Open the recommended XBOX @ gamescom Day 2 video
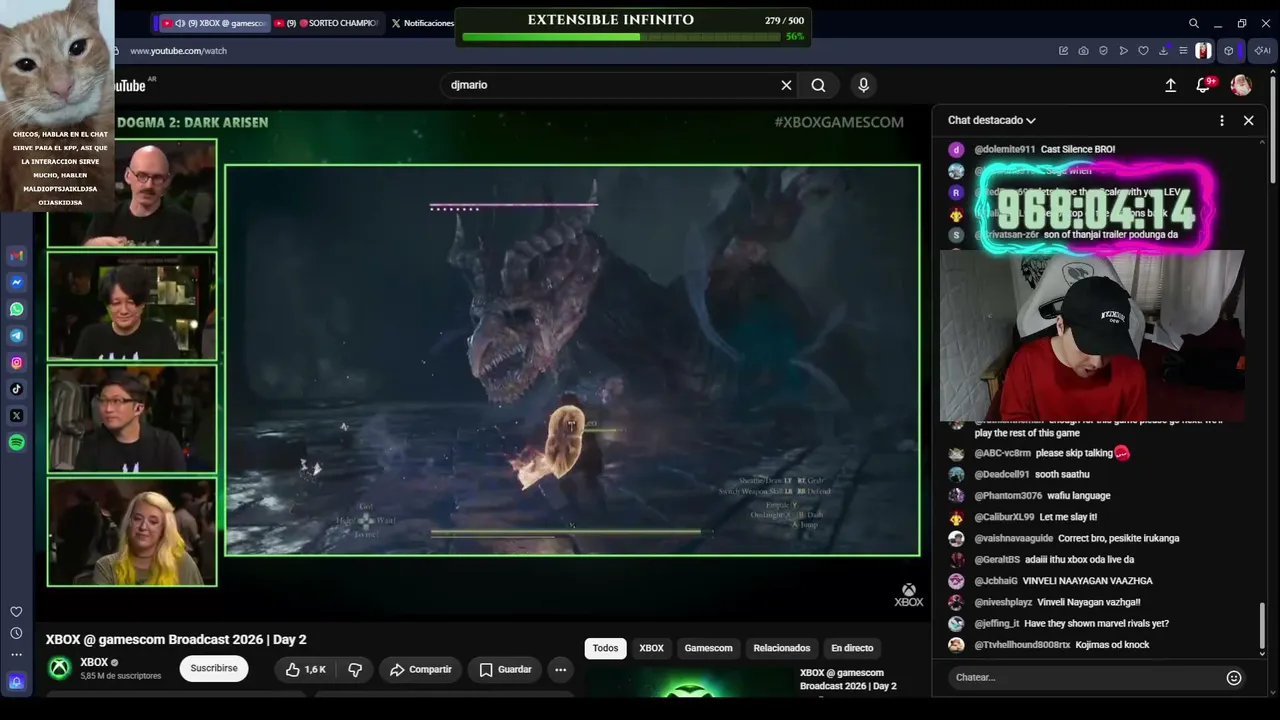Viewport: 1280px width, 720px height. tap(848, 679)
